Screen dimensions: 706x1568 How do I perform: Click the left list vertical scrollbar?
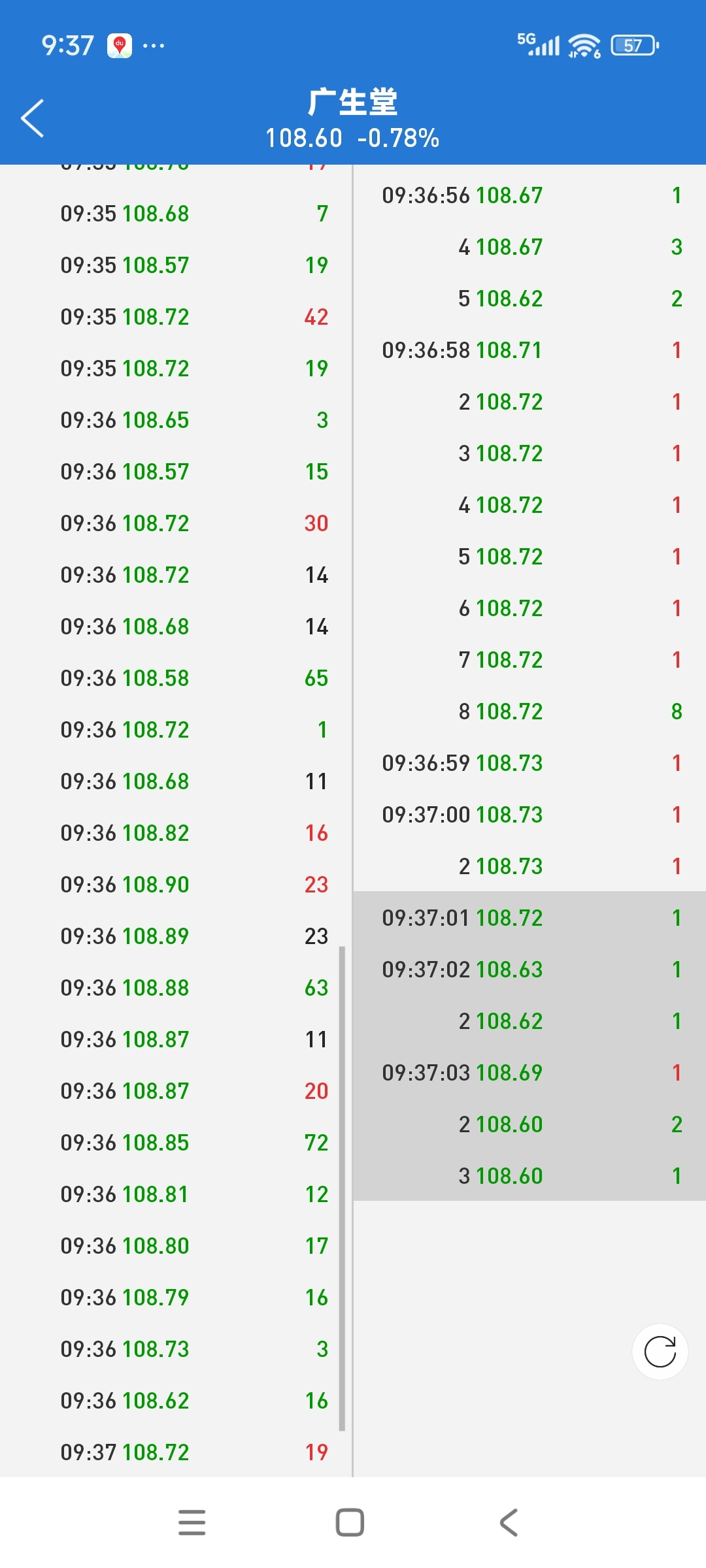342,1189
